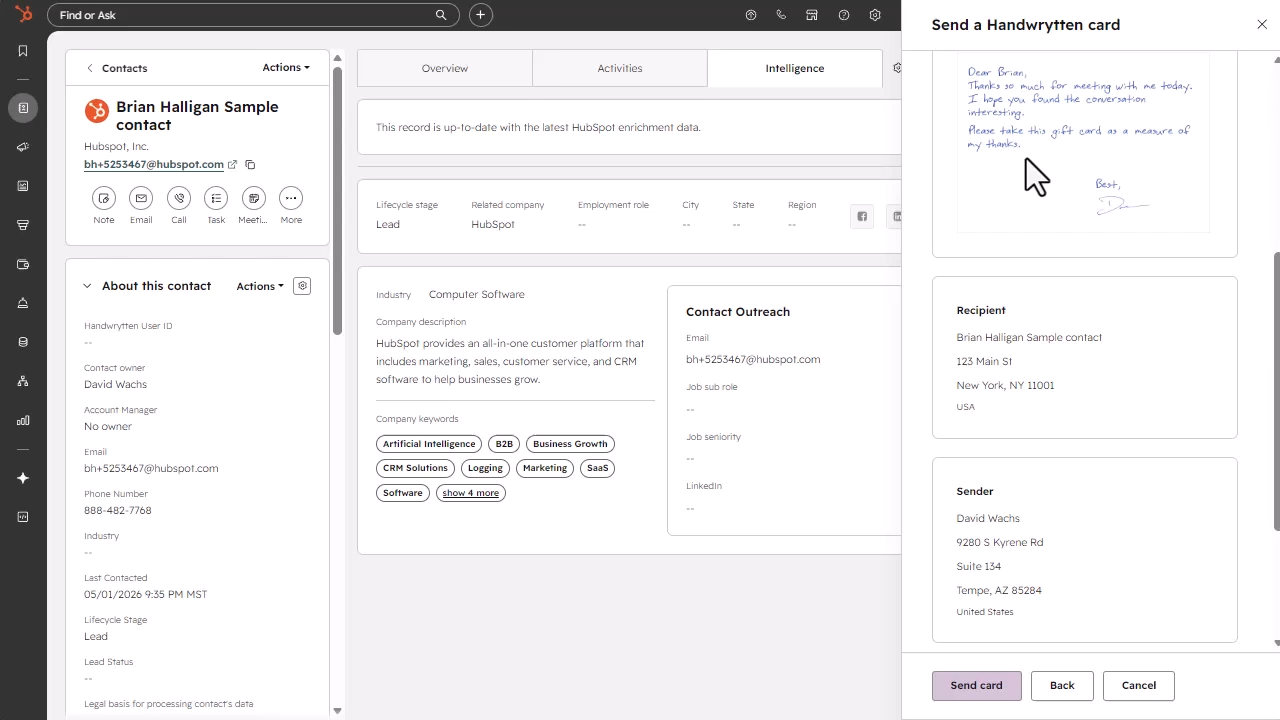Open the calling phone icon in top bar
This screenshot has width=1280, height=720.
coord(781,15)
